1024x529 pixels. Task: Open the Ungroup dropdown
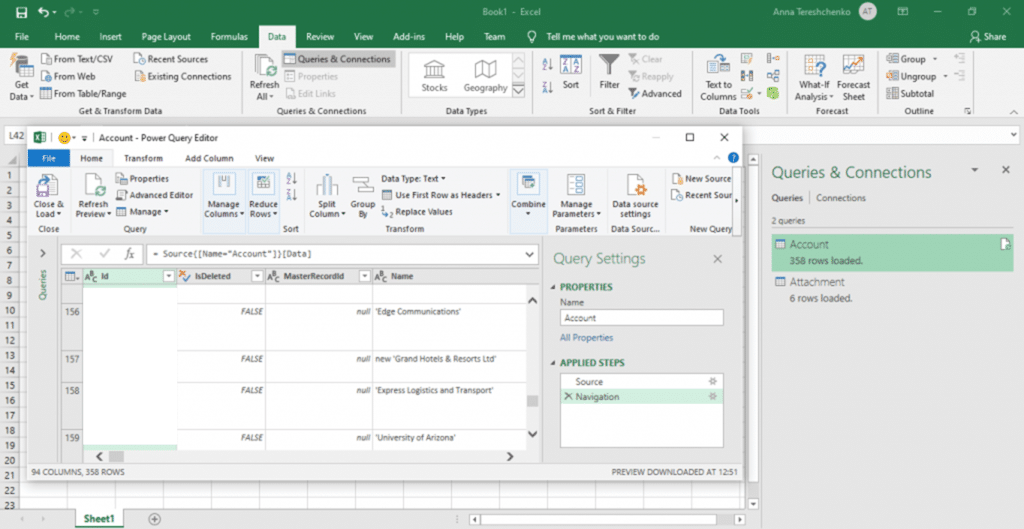[x=916, y=76]
